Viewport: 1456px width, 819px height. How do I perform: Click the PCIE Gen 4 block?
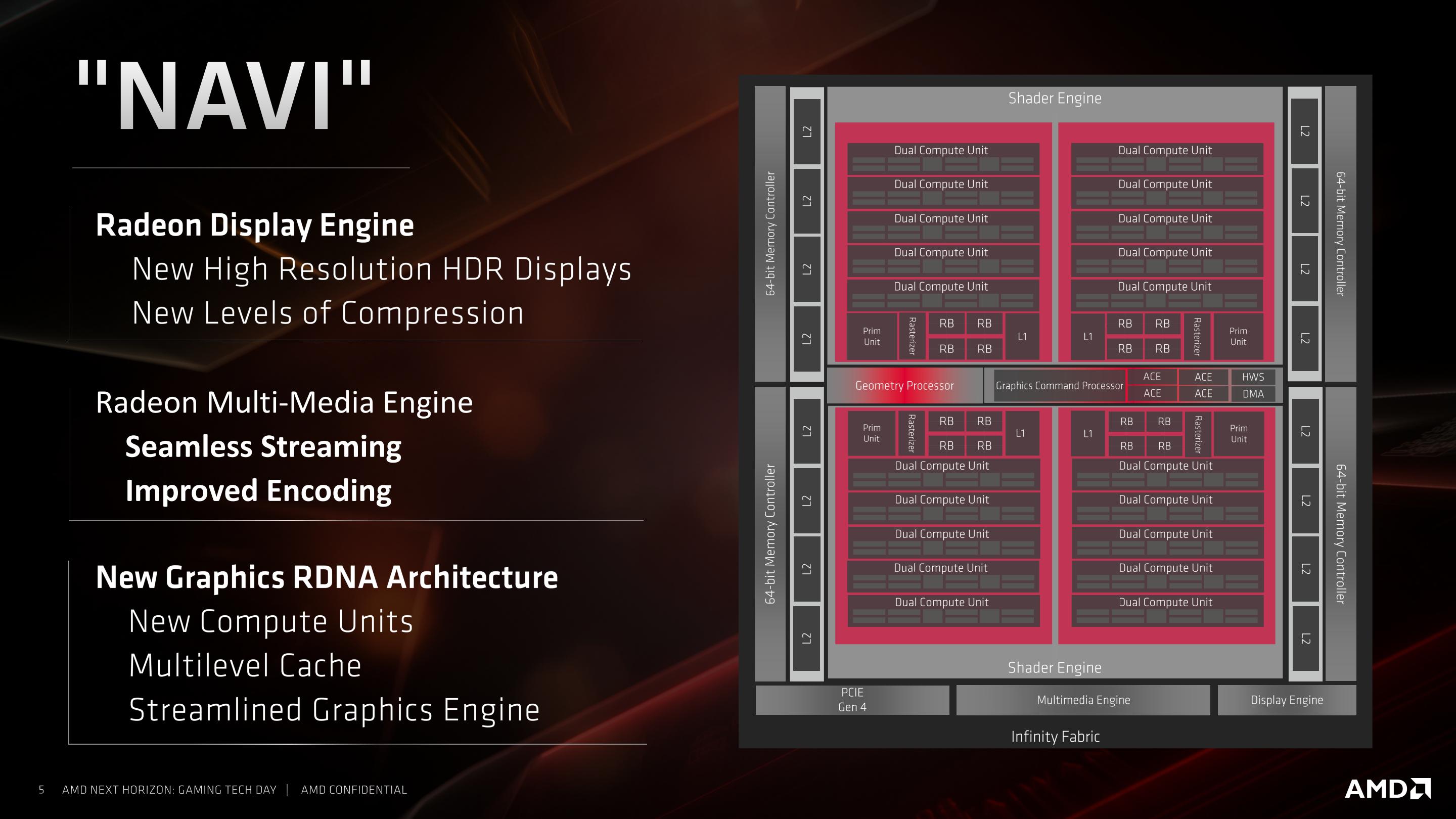(852, 700)
